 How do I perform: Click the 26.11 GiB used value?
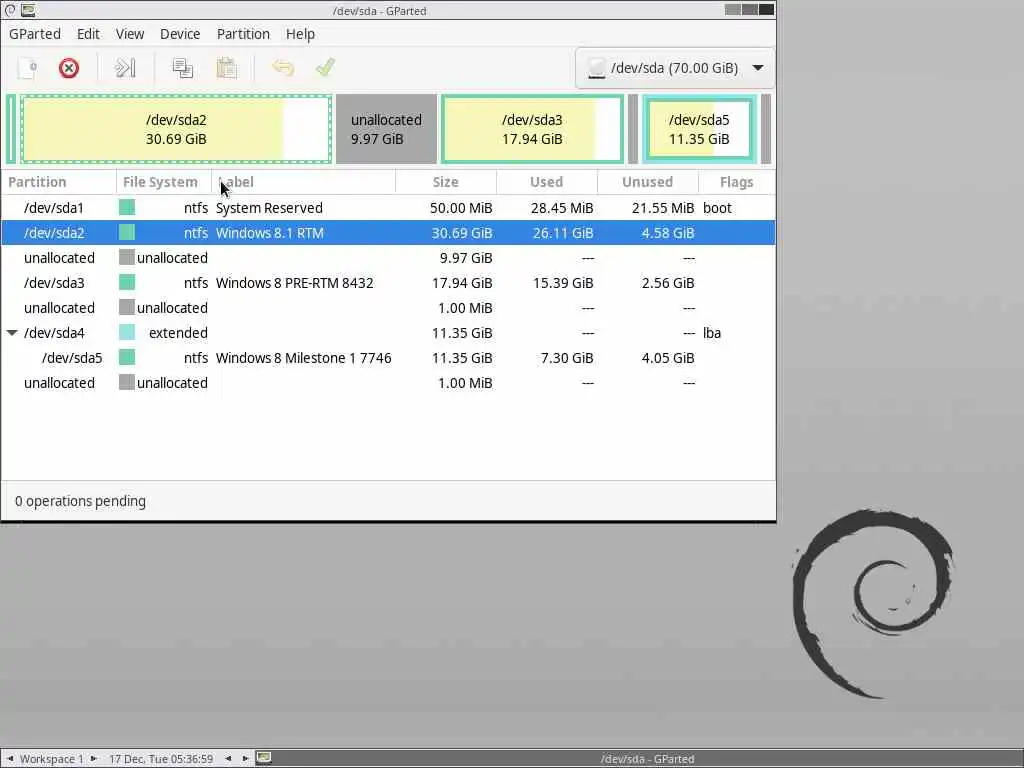pos(563,233)
